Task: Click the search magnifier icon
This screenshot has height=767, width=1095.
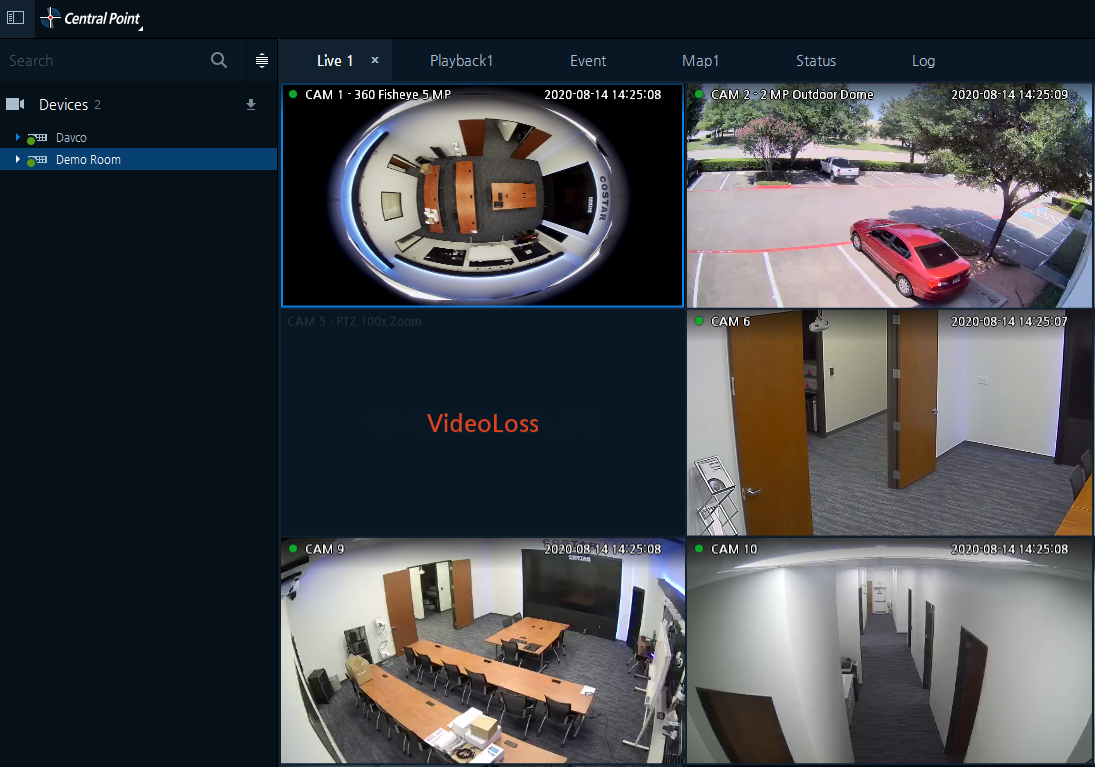Action: [x=219, y=61]
